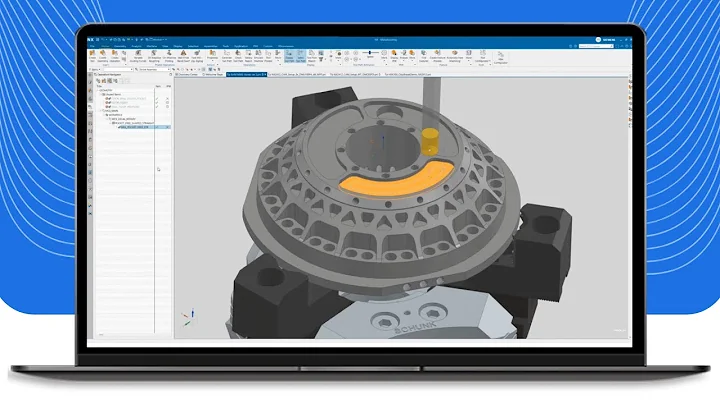Adjust the animation Speed slider

click(370, 53)
